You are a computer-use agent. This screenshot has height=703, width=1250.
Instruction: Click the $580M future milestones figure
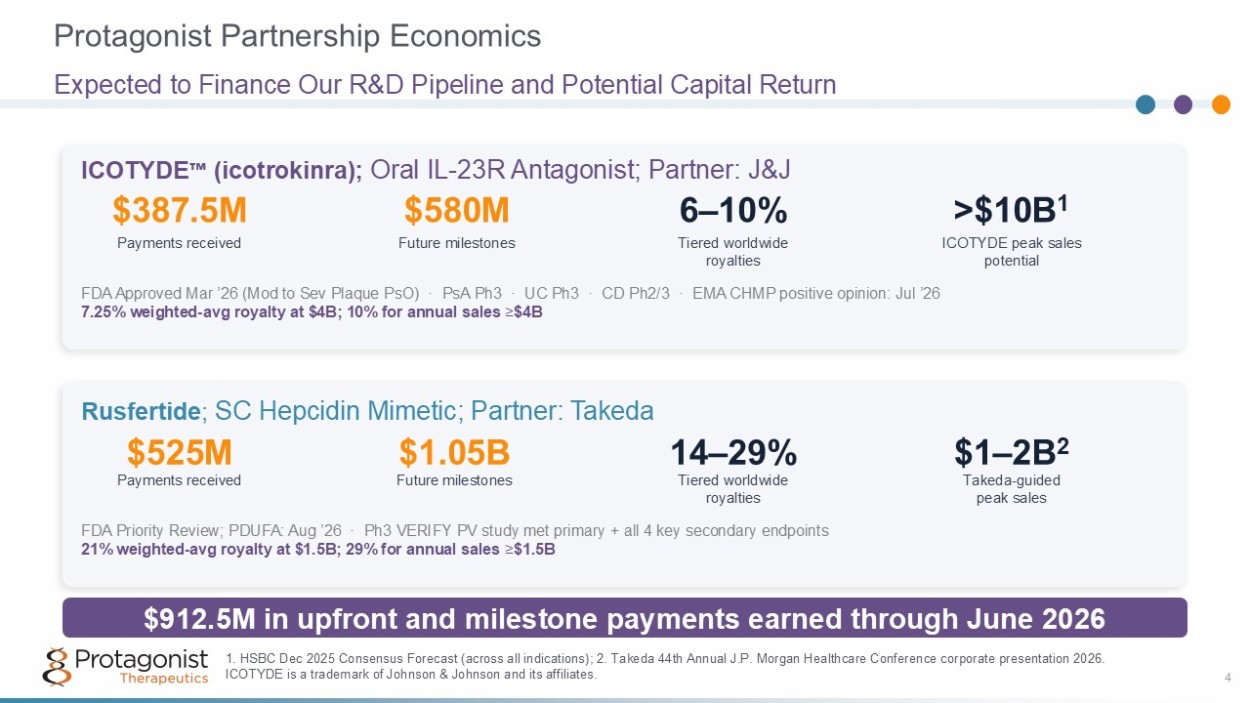tap(457, 211)
